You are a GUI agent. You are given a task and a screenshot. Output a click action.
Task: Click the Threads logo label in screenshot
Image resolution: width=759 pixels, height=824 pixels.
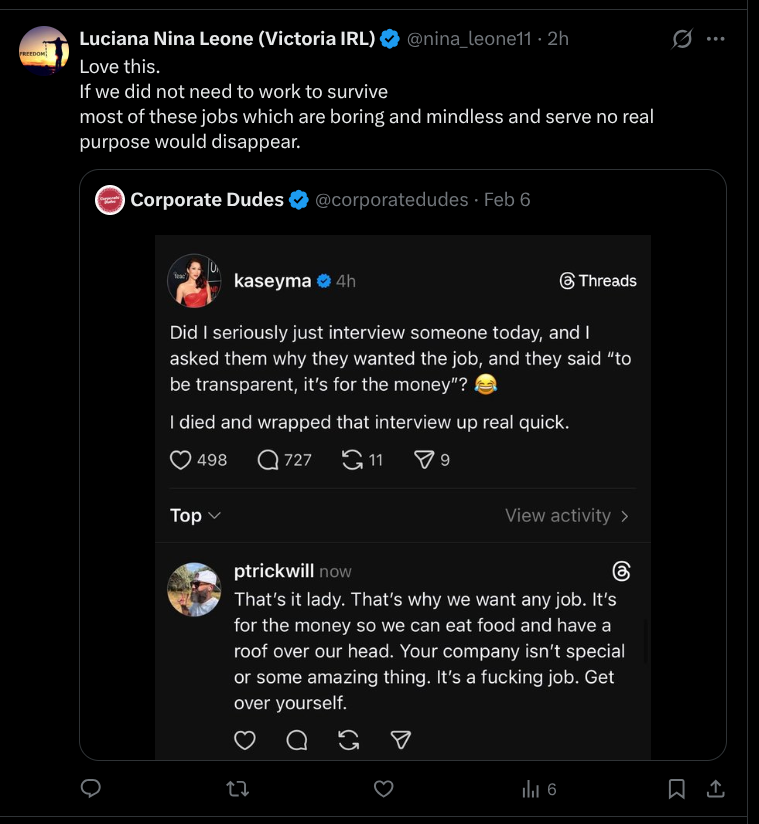tap(598, 281)
